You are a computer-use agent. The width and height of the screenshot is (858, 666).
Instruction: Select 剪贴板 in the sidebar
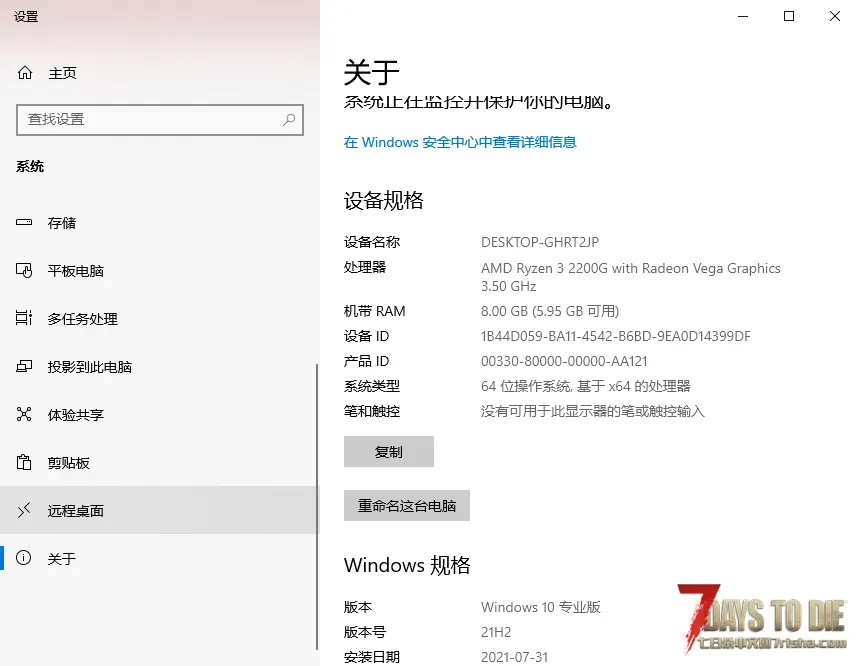tap(69, 463)
